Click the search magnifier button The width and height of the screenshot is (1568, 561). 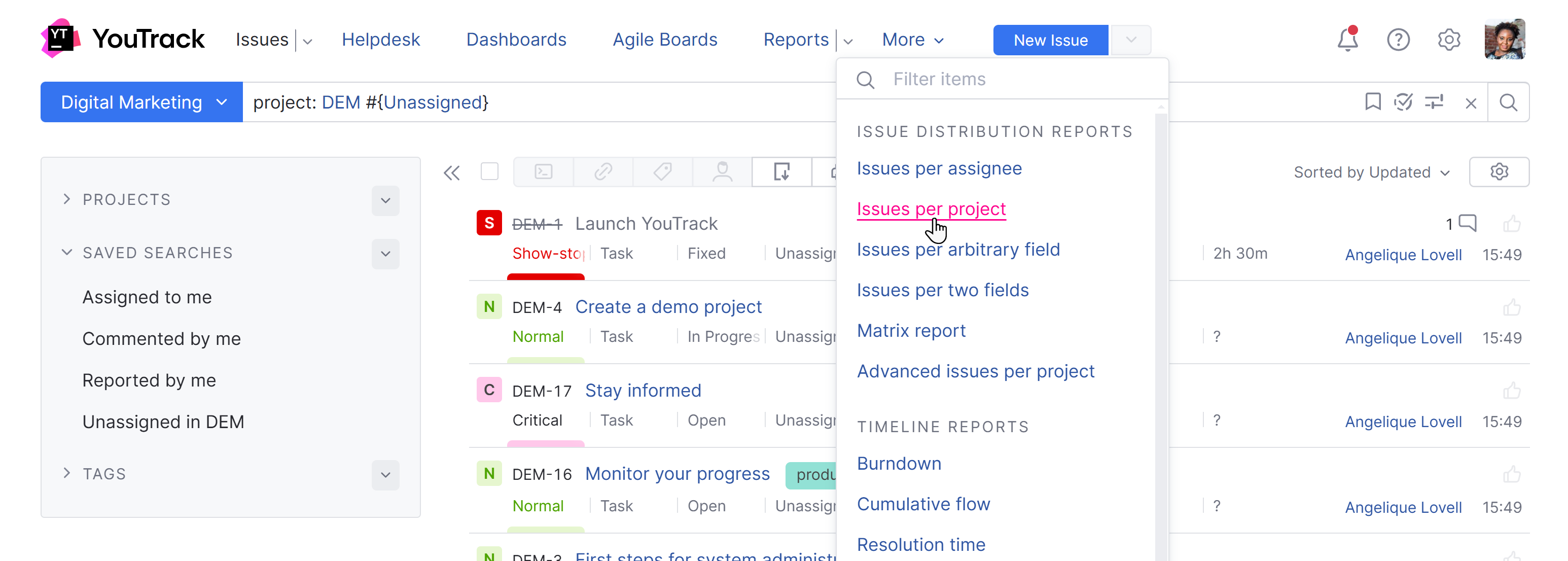pyautogui.click(x=1508, y=102)
